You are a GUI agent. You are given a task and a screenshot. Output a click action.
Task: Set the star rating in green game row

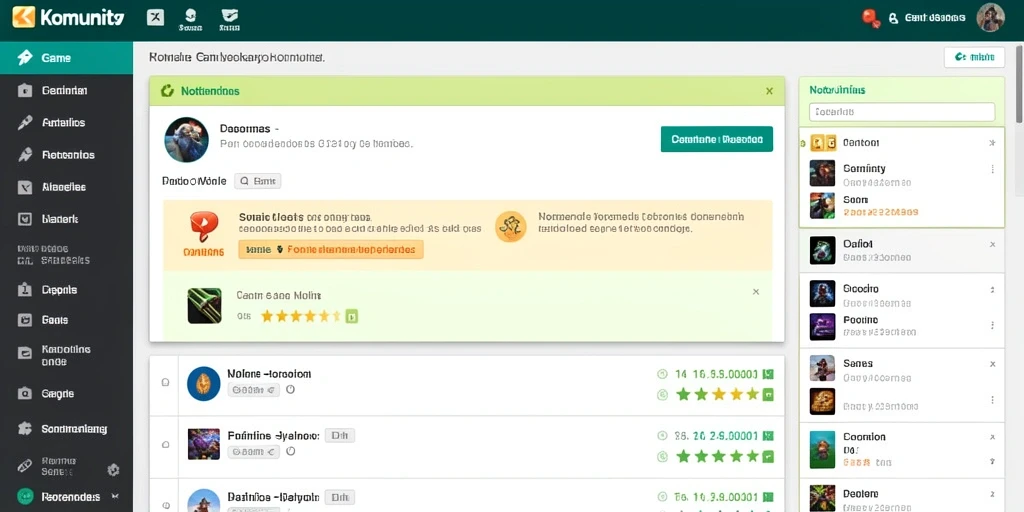coord(300,317)
